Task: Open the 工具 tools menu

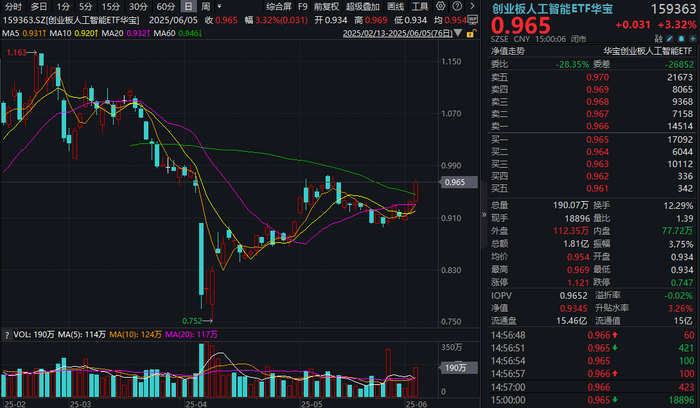Action: (x=420, y=6)
